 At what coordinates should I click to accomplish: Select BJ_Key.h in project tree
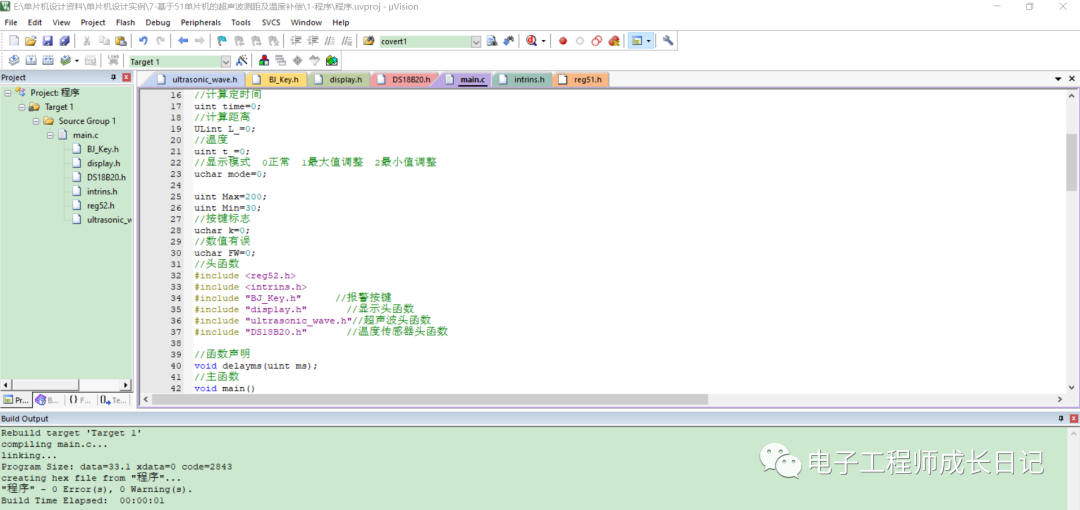103,149
